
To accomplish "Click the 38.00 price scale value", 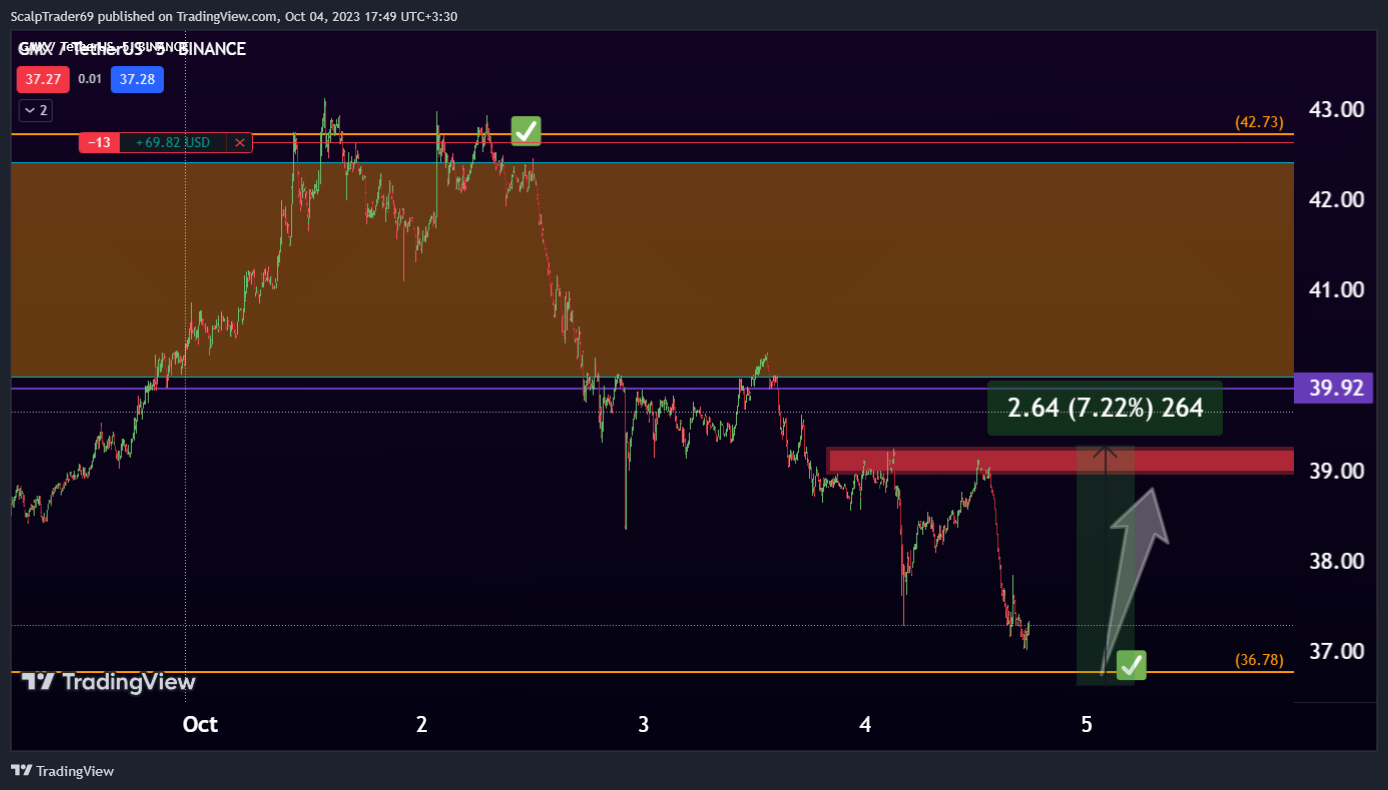I will click(1338, 561).
